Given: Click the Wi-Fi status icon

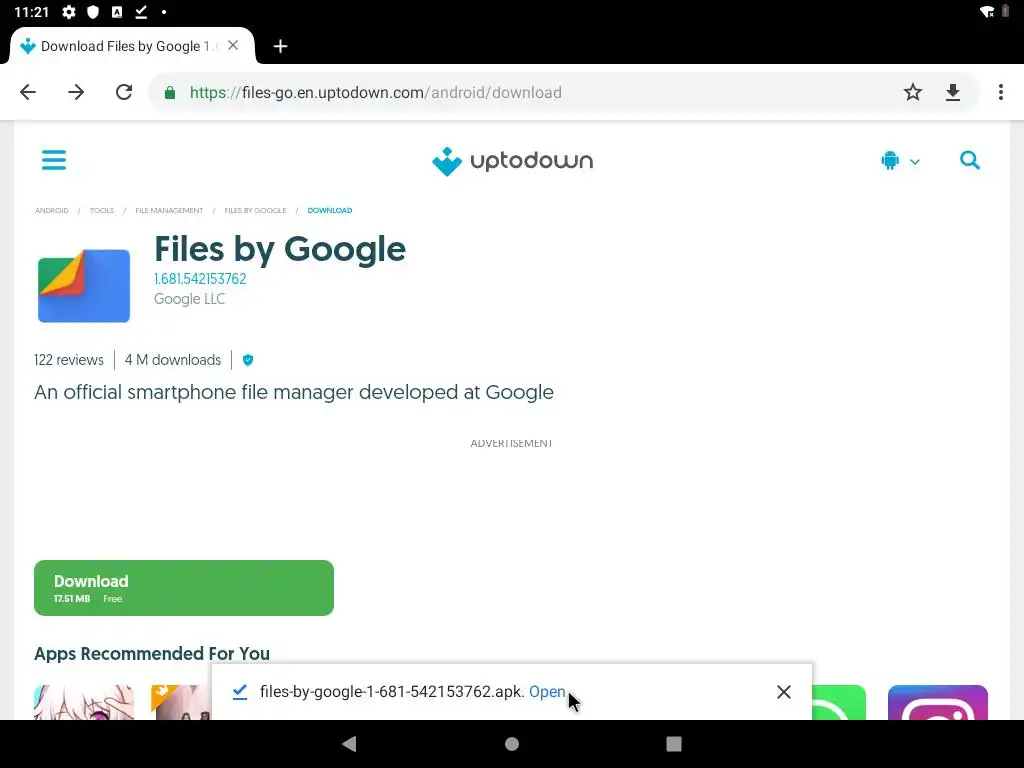Looking at the screenshot, I should coord(987,12).
